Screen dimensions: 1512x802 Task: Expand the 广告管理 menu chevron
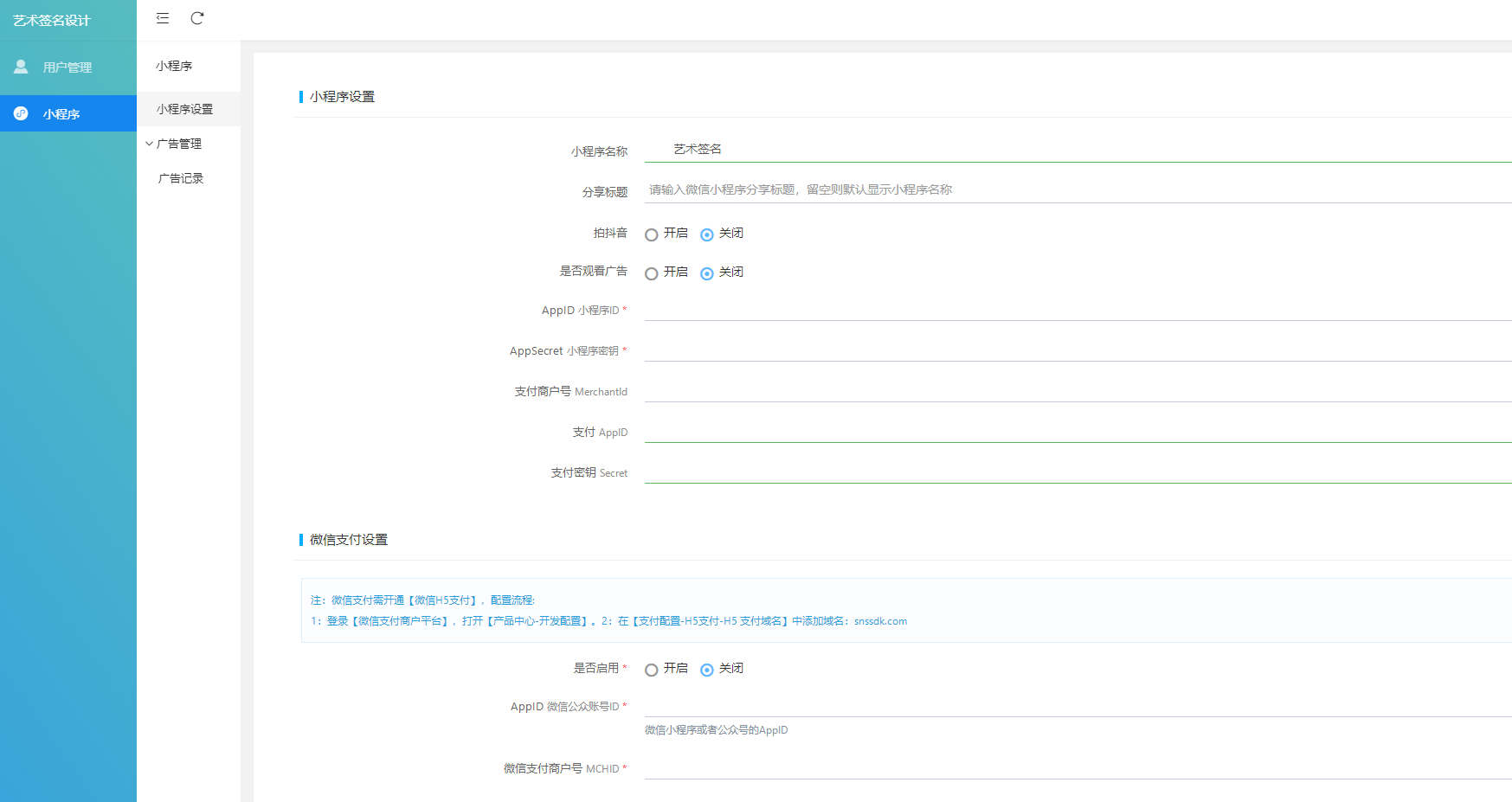pyautogui.click(x=149, y=144)
